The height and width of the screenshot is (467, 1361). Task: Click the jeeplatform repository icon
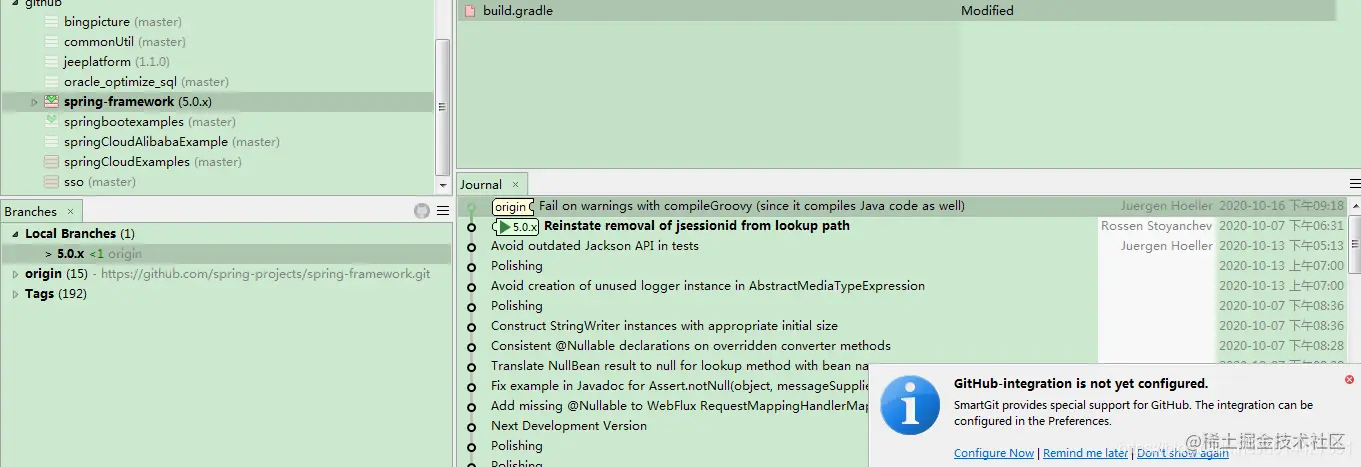(51, 62)
